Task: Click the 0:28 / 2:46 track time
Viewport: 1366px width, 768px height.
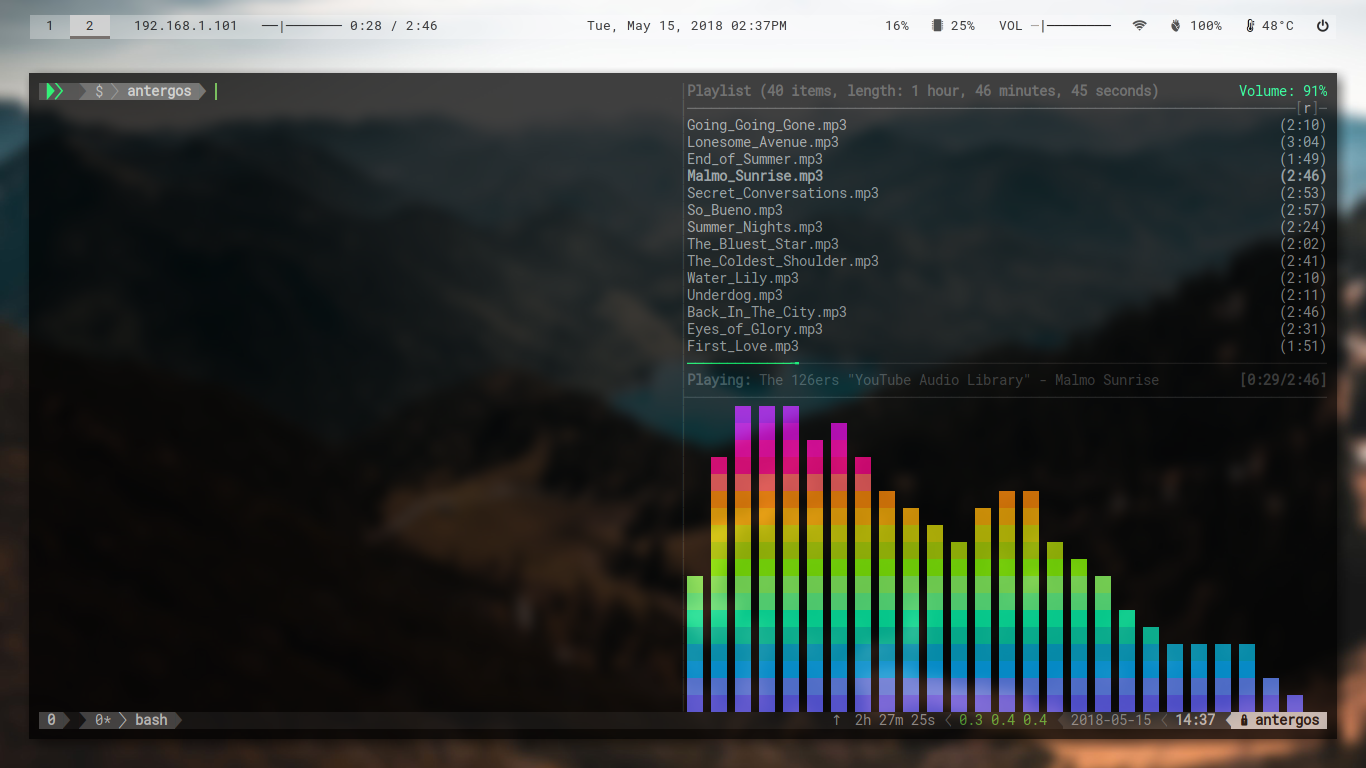Action: coord(394,26)
